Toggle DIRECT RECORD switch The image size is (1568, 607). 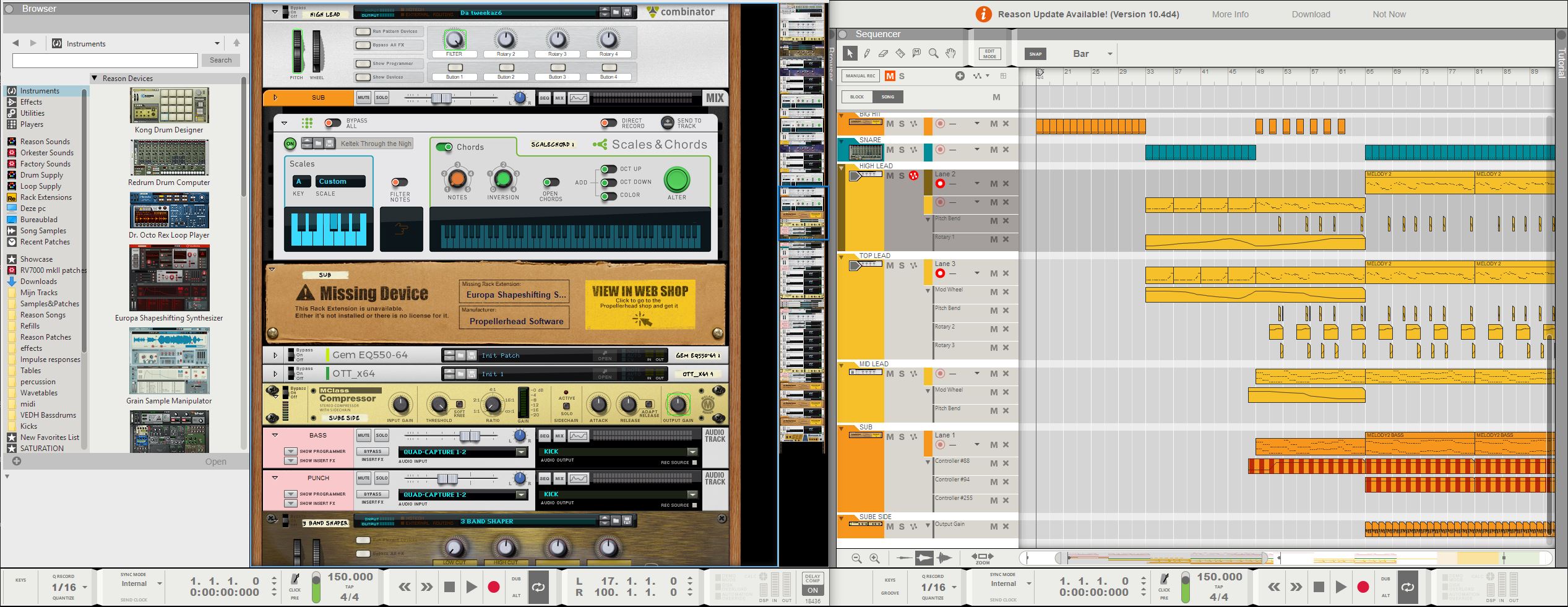click(609, 123)
